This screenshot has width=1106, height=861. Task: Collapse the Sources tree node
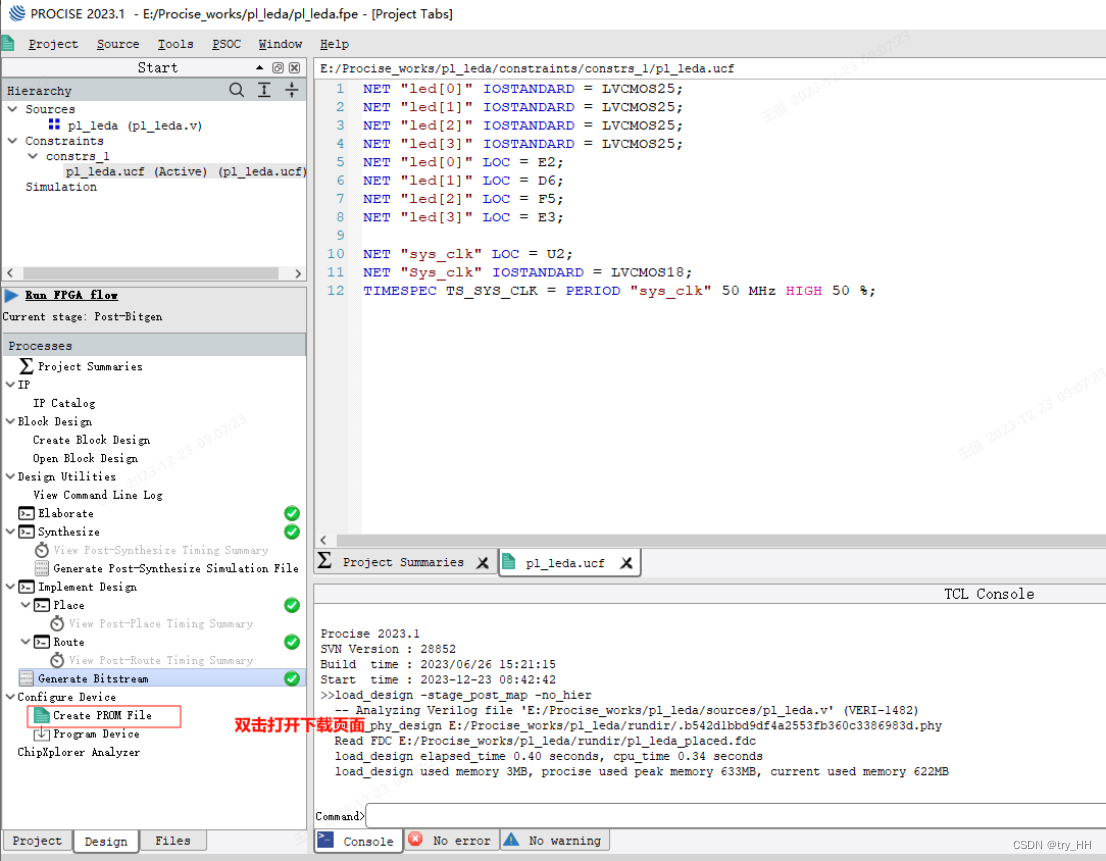(12, 109)
